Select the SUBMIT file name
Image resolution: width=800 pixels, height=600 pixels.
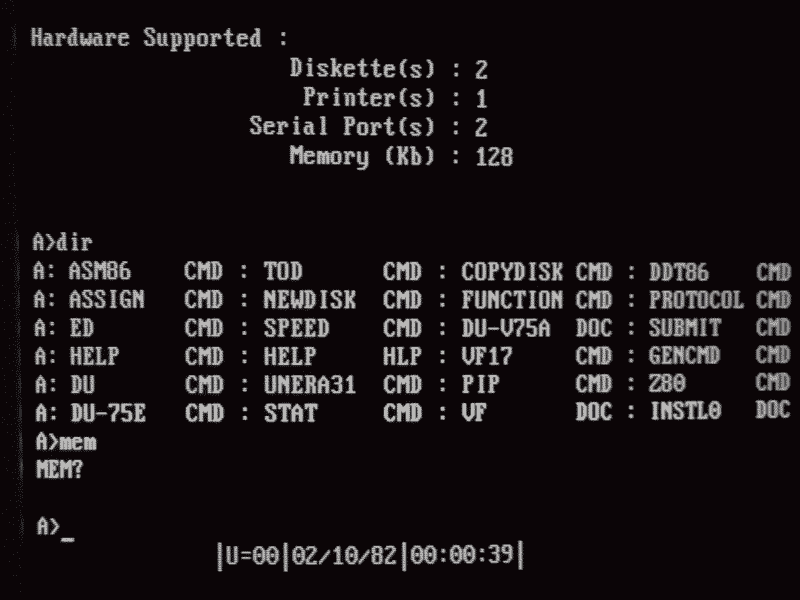tap(684, 328)
